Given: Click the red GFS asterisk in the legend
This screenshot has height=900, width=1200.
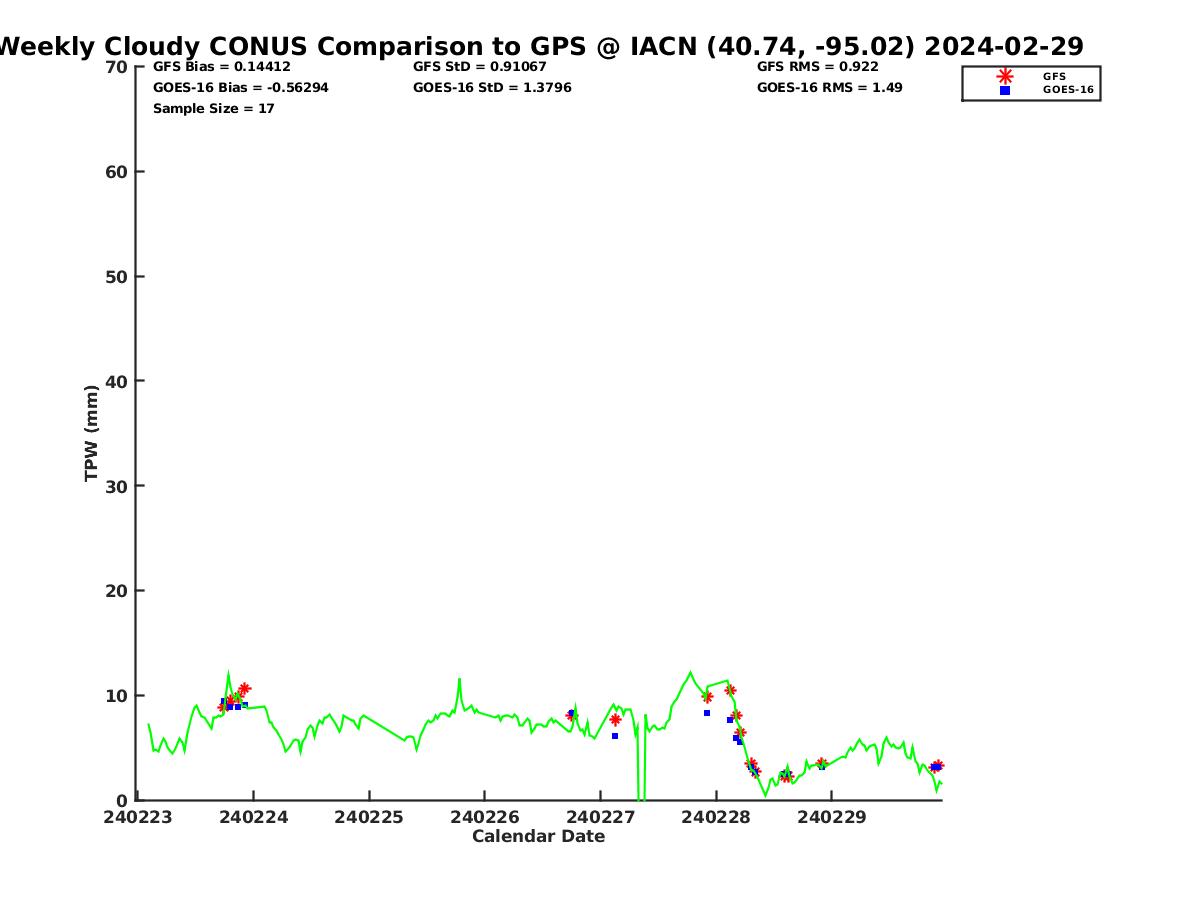Looking at the screenshot, I should (x=1005, y=76).
